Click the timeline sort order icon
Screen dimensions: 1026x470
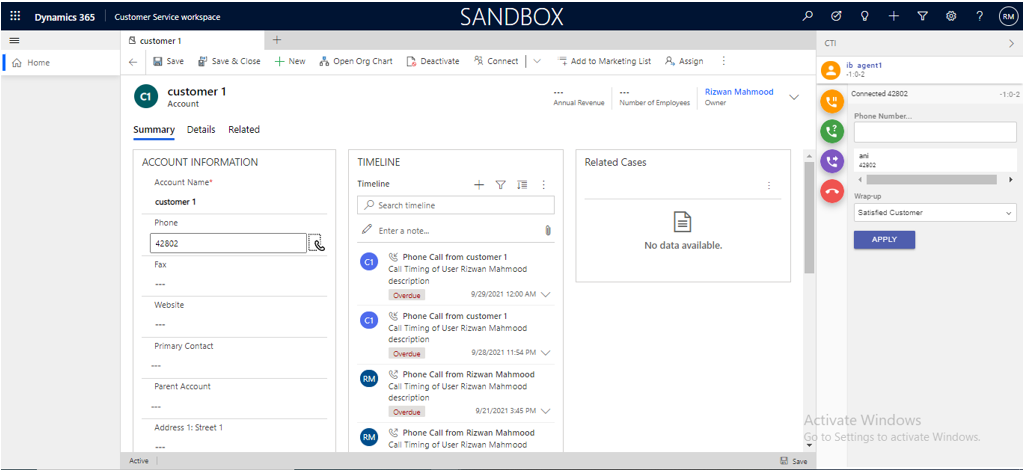click(x=522, y=185)
